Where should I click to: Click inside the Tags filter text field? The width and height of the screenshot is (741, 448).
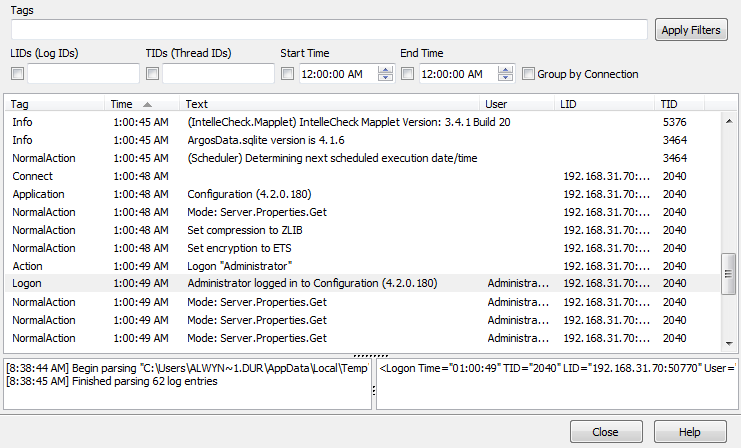(x=328, y=30)
